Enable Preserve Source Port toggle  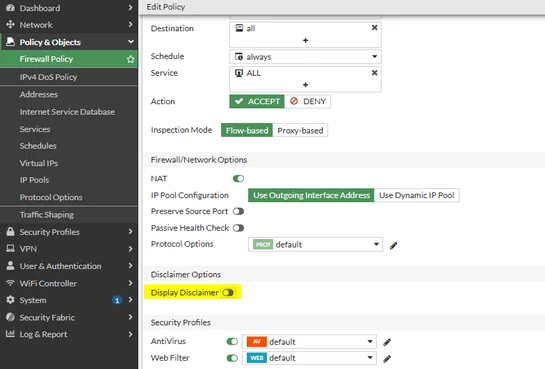click(238, 211)
